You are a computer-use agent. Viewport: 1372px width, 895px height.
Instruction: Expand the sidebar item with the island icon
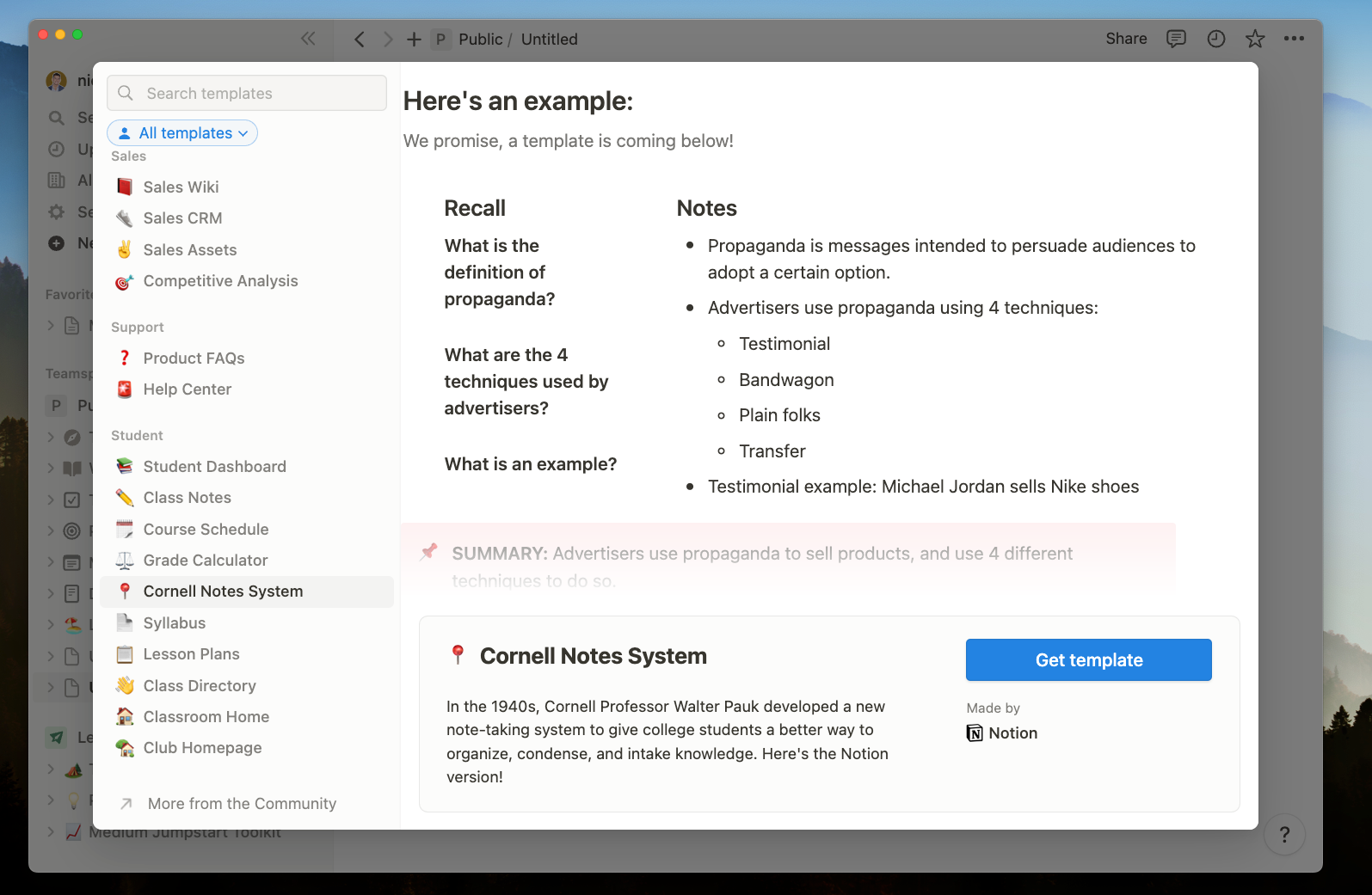[x=51, y=624]
